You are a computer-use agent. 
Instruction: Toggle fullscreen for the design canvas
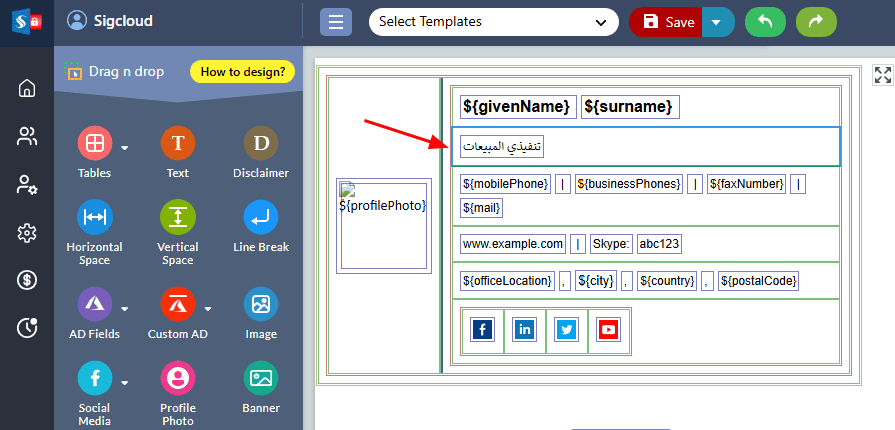click(882, 75)
